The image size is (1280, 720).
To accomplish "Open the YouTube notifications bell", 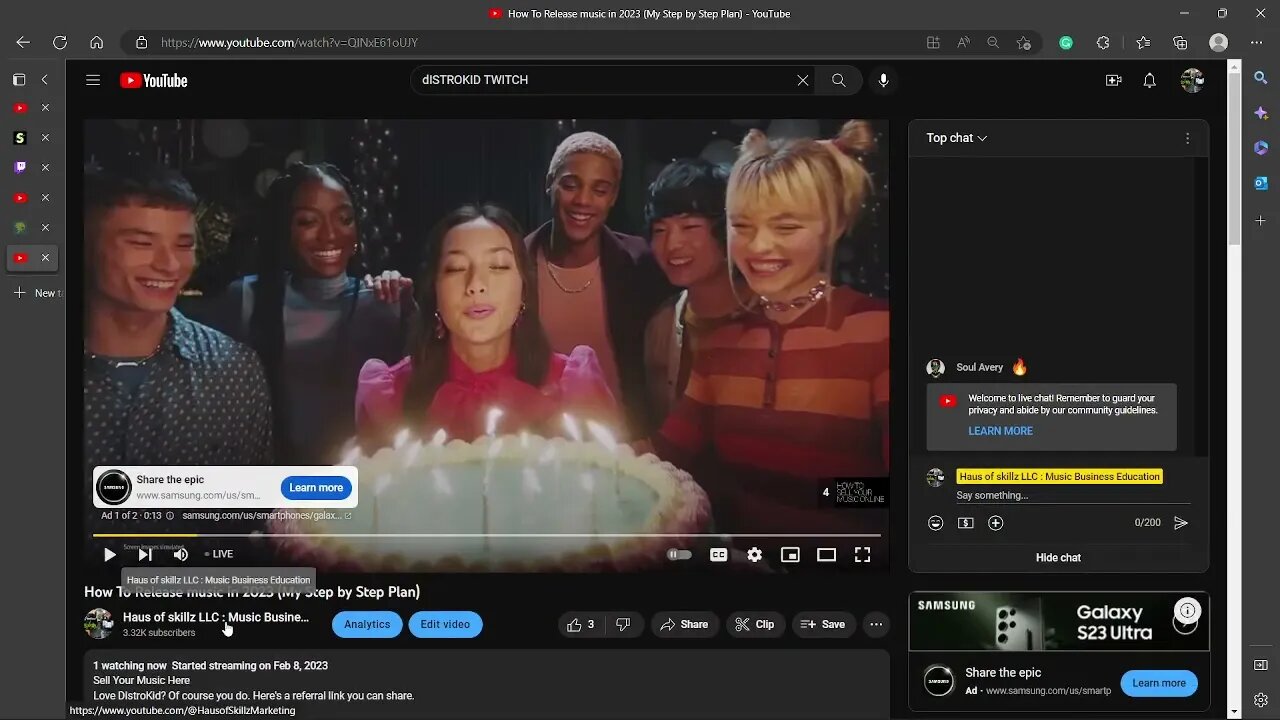I will click(1150, 80).
